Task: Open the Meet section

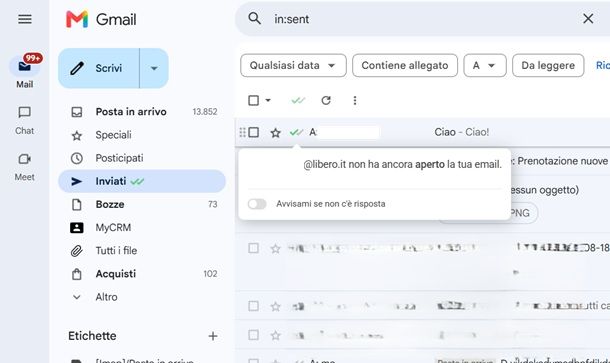Action: (x=25, y=167)
